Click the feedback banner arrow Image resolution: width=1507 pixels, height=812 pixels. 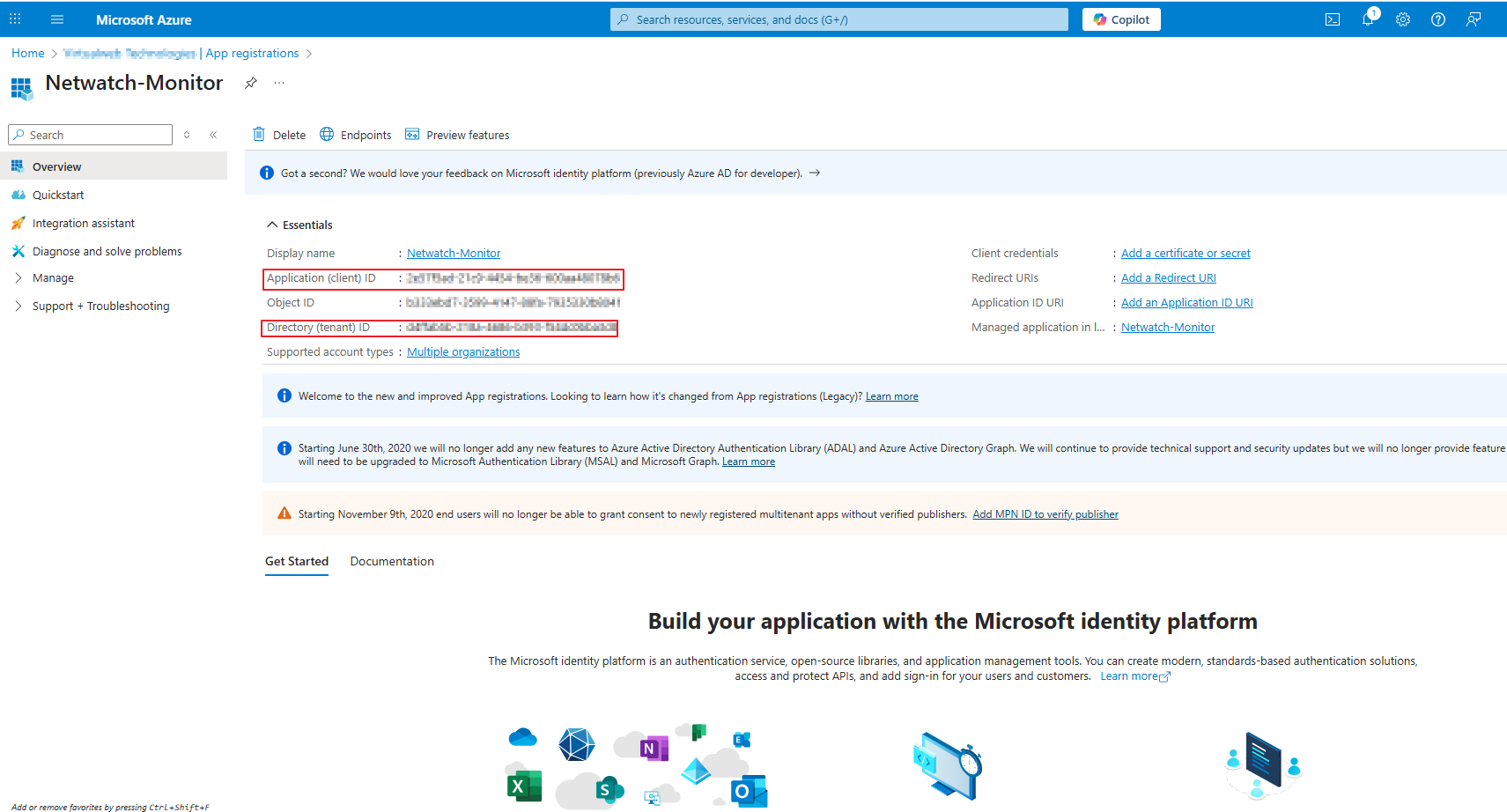point(815,173)
